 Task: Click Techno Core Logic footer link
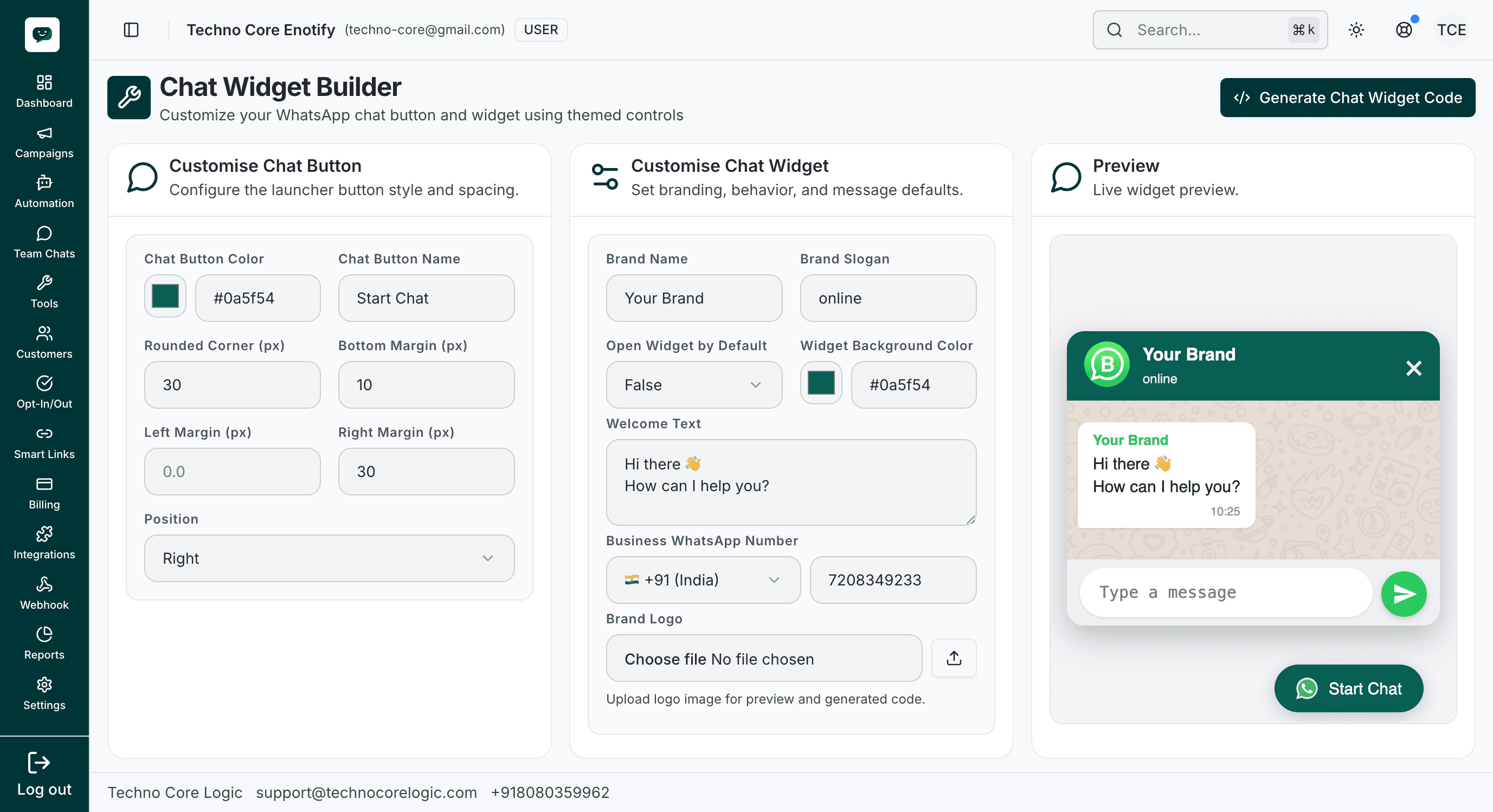coord(175,792)
